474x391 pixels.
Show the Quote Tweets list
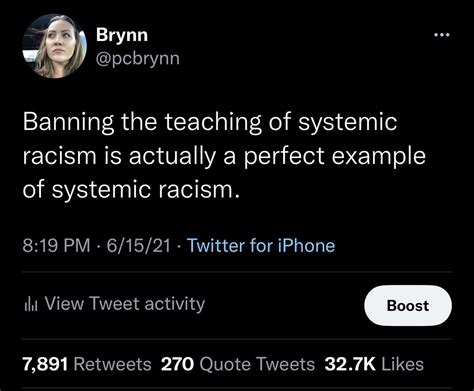pyautogui.click(x=257, y=364)
